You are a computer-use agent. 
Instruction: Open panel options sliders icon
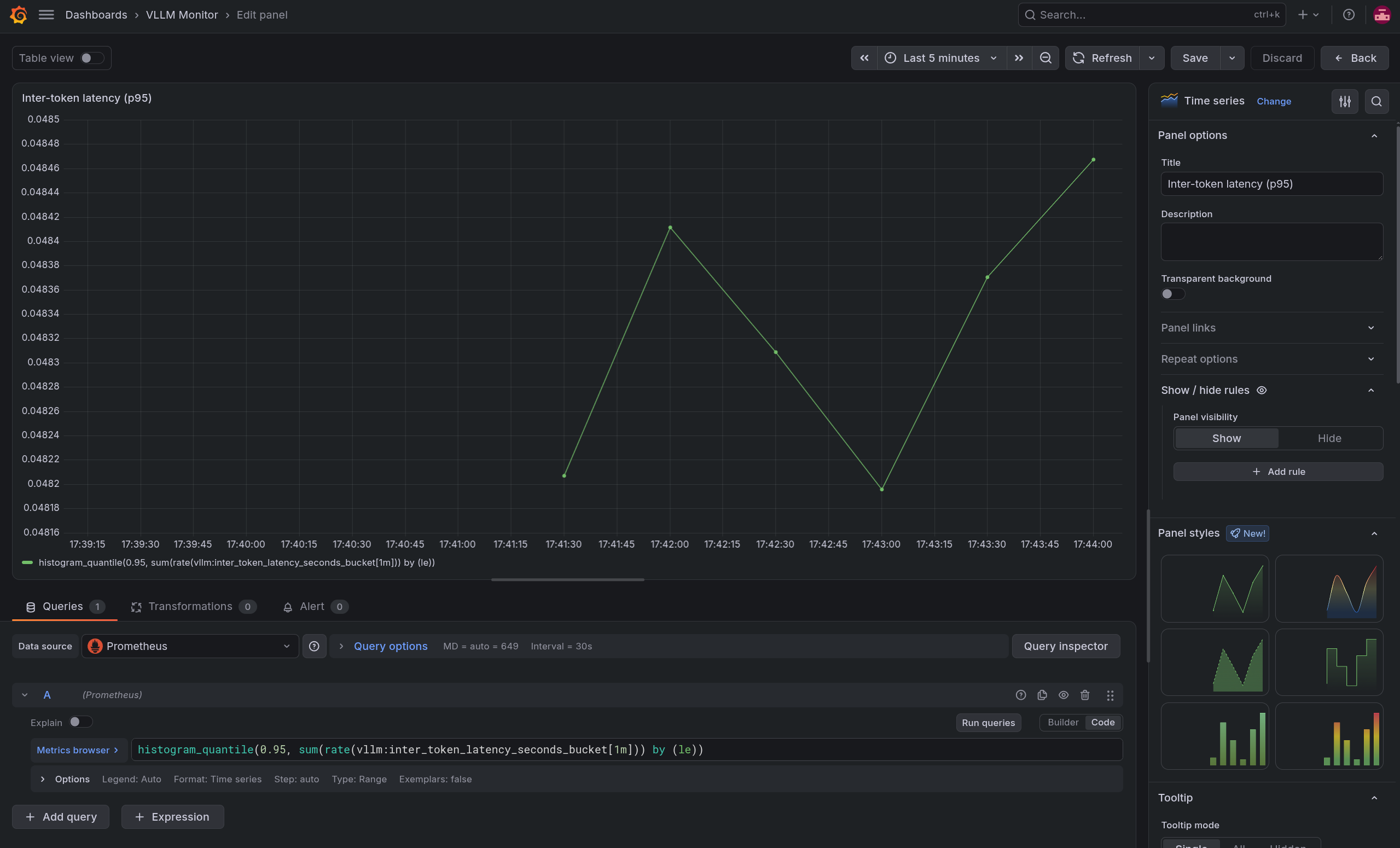click(x=1344, y=101)
